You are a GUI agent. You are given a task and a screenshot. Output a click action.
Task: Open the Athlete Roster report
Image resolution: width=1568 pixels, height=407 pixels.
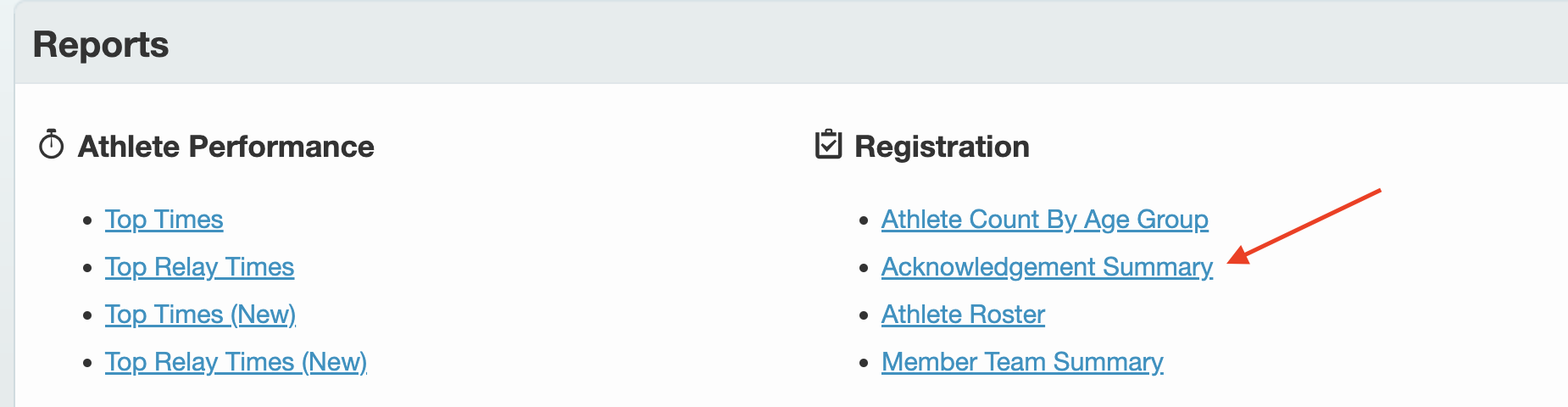tap(963, 315)
